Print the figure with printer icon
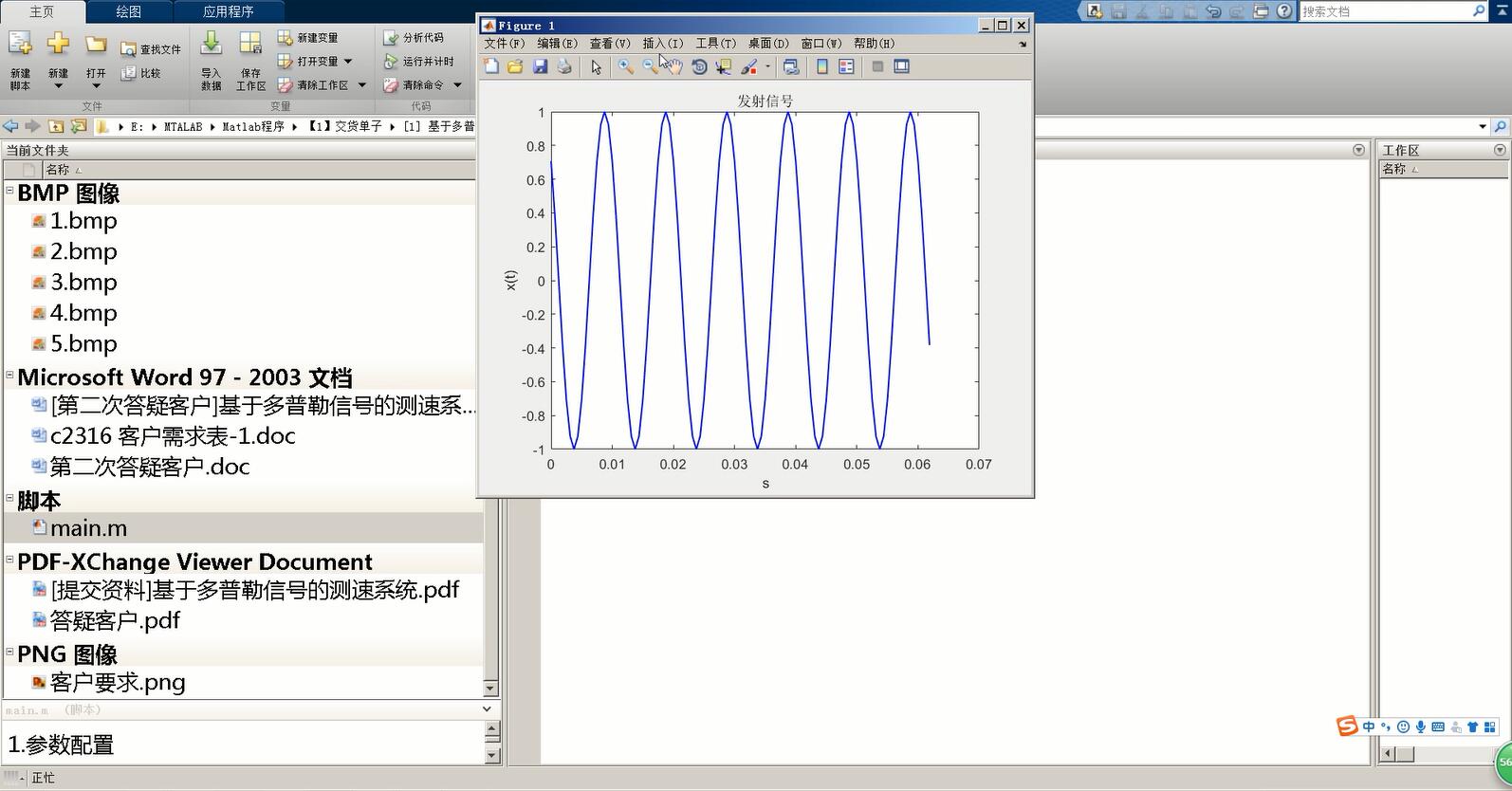 coord(564,66)
